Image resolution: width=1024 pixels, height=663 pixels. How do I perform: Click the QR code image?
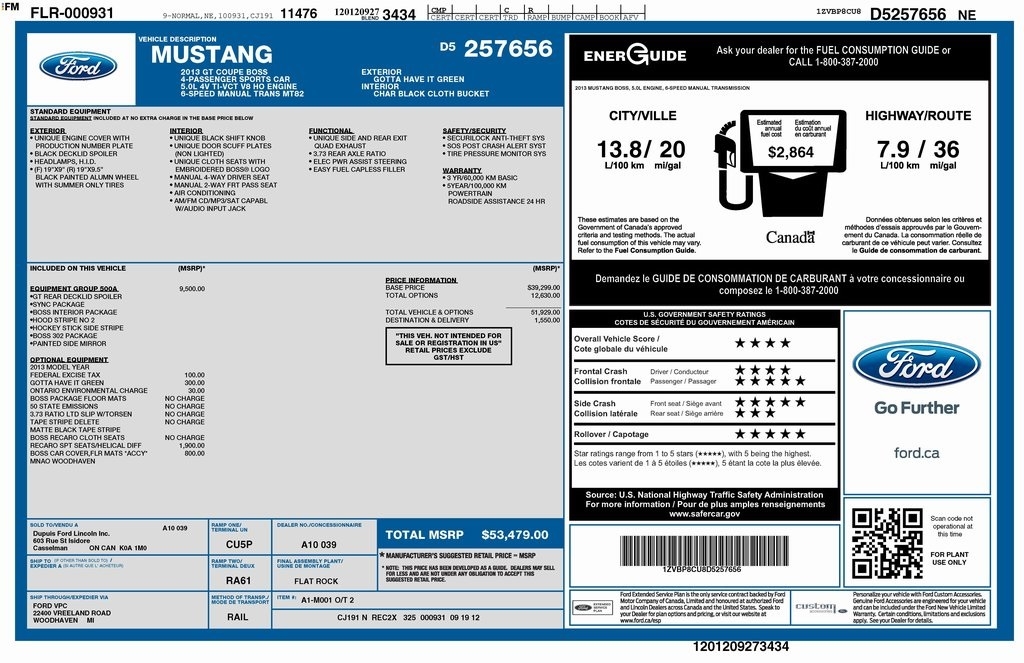pyautogui.click(x=886, y=543)
